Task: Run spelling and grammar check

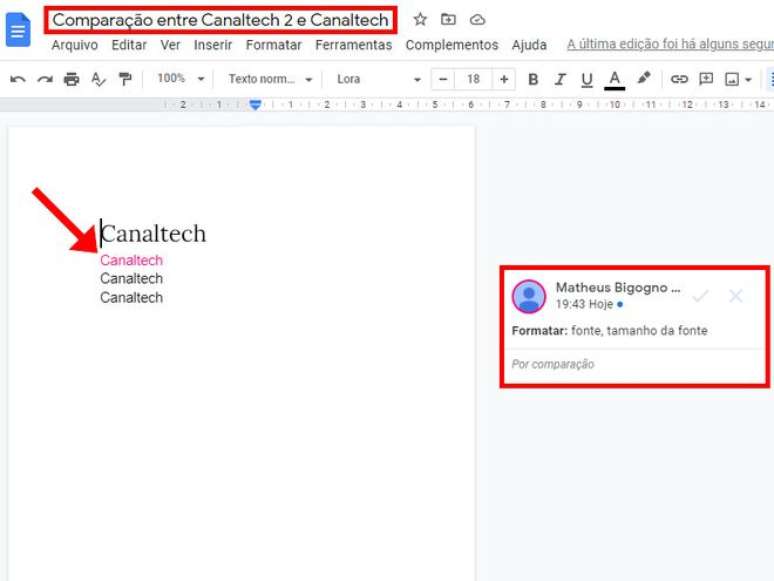Action: (x=98, y=79)
